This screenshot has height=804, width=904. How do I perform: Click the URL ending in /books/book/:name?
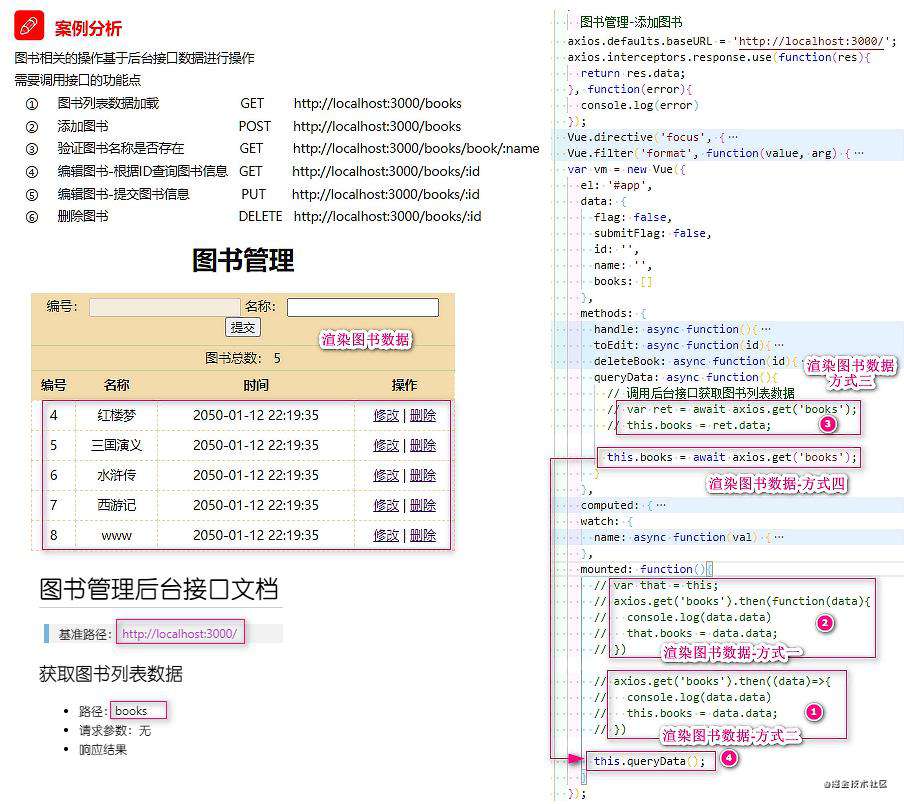point(416,148)
